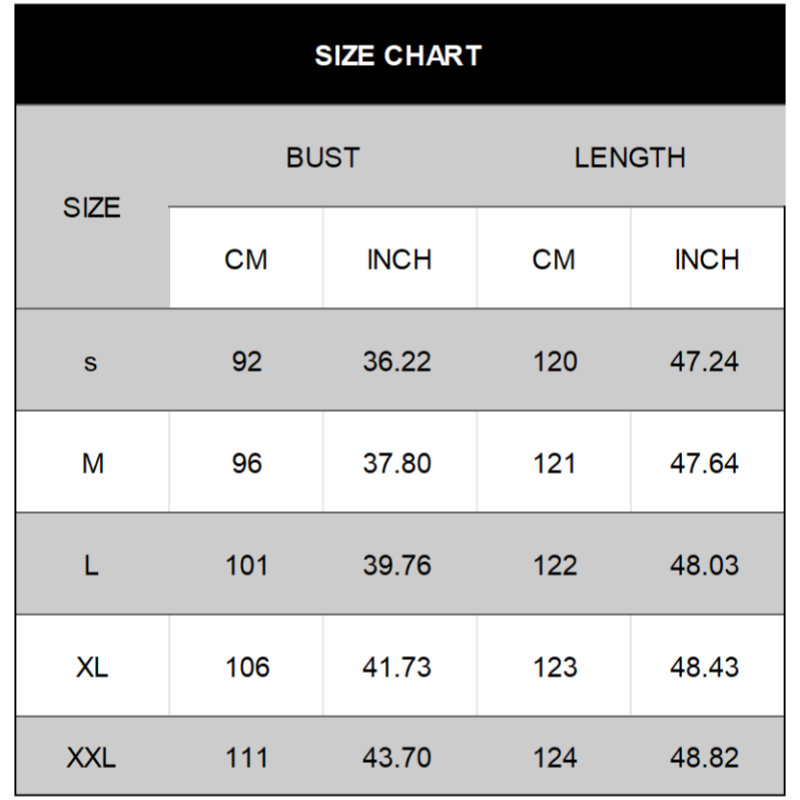
Task: Select the 122 length CM cell
Action: click(554, 566)
